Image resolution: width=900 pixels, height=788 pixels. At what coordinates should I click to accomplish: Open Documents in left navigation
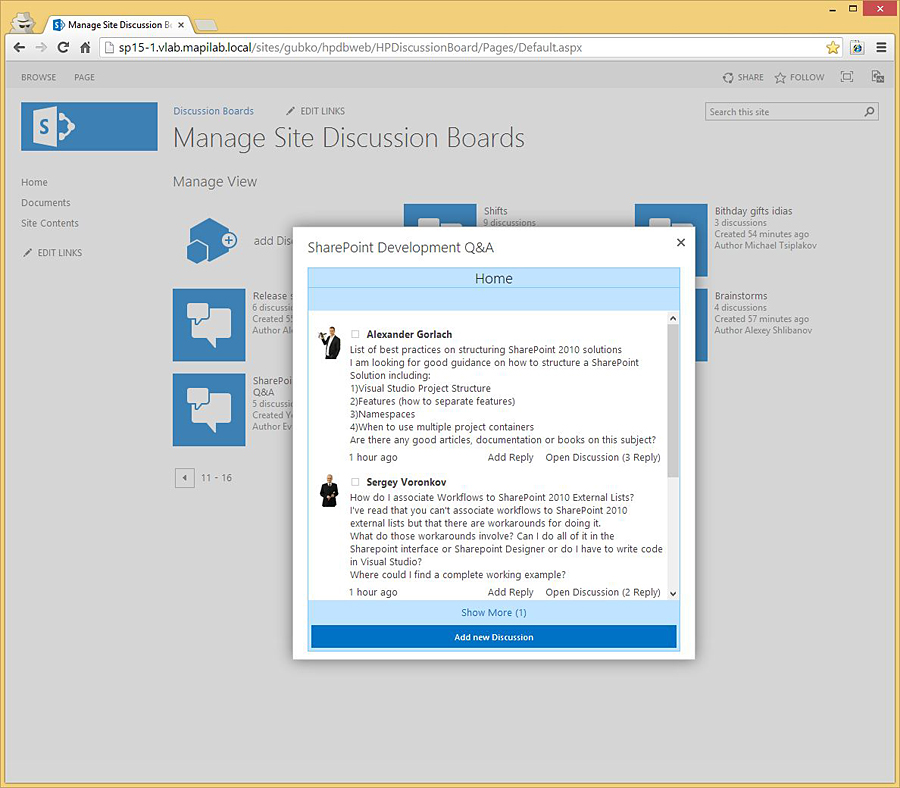(46, 203)
